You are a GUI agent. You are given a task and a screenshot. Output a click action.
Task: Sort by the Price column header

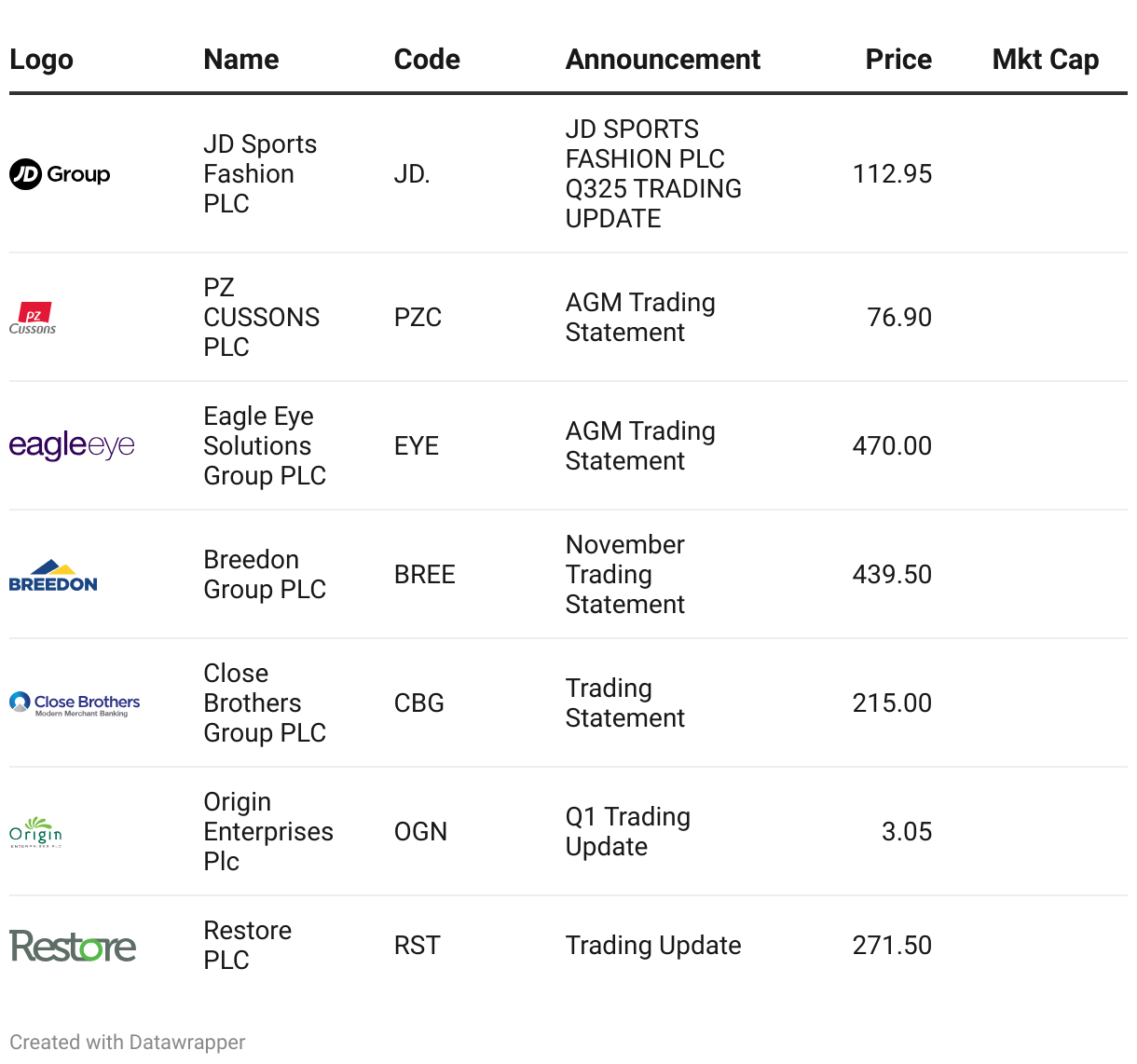point(897,60)
